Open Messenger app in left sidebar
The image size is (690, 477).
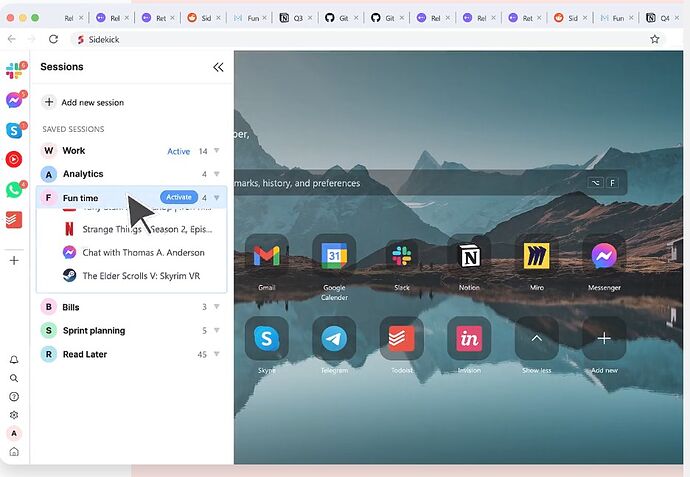14,100
